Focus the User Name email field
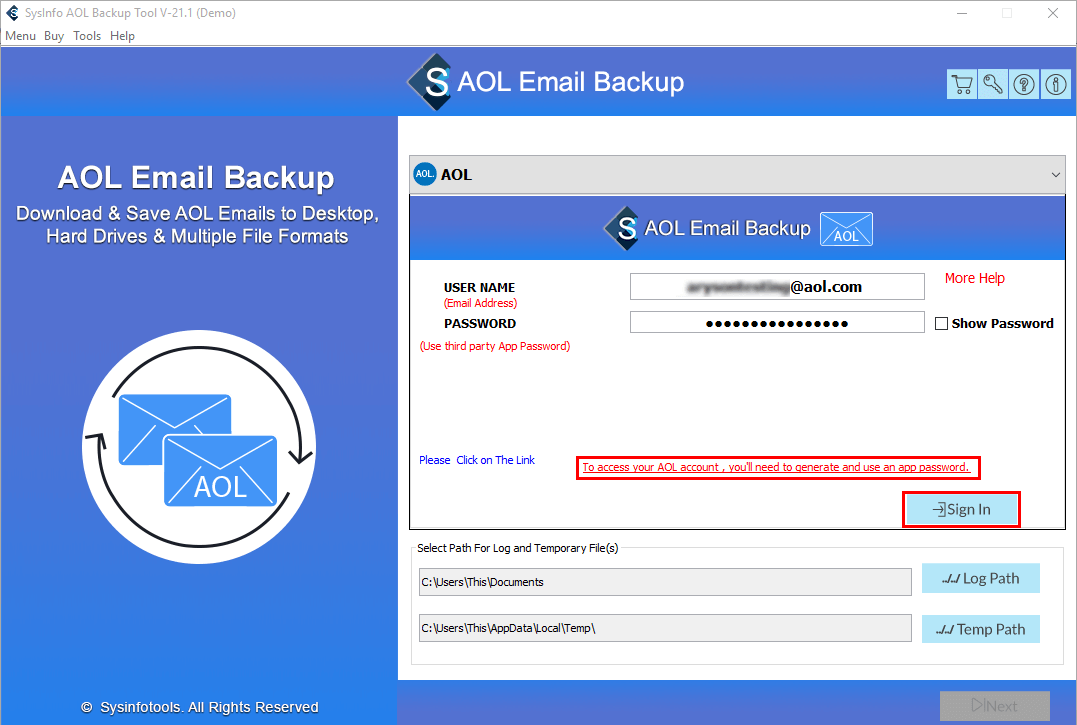Image resolution: width=1077 pixels, height=725 pixels. 777,287
